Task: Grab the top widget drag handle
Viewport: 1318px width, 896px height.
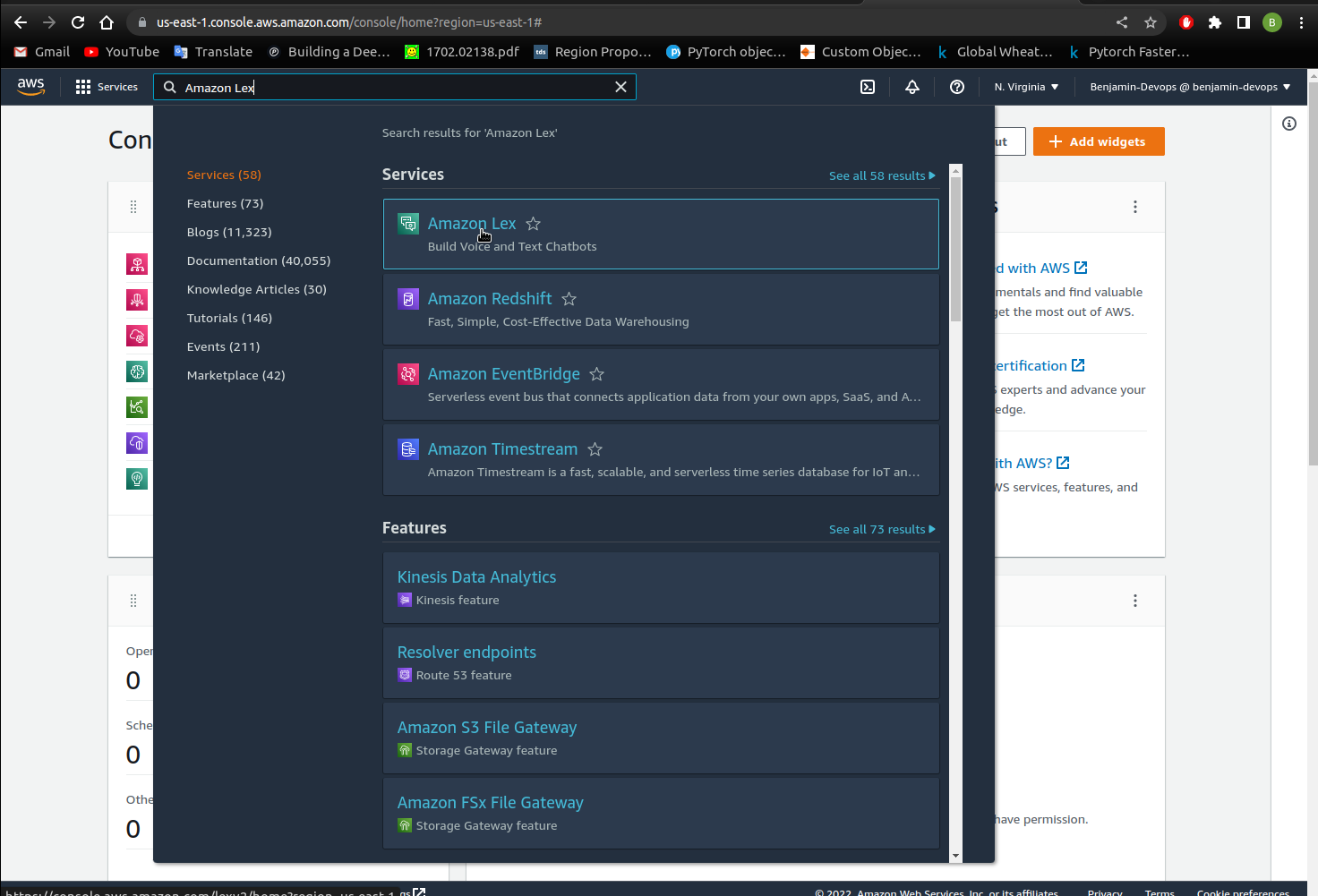Action: click(133, 207)
